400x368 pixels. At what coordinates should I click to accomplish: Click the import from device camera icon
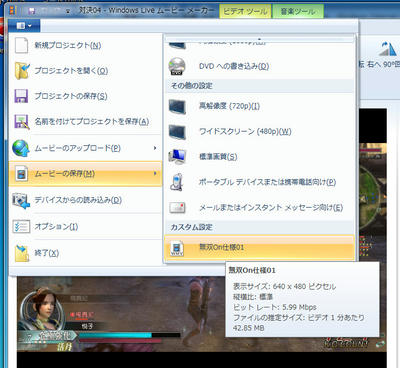coord(21,200)
